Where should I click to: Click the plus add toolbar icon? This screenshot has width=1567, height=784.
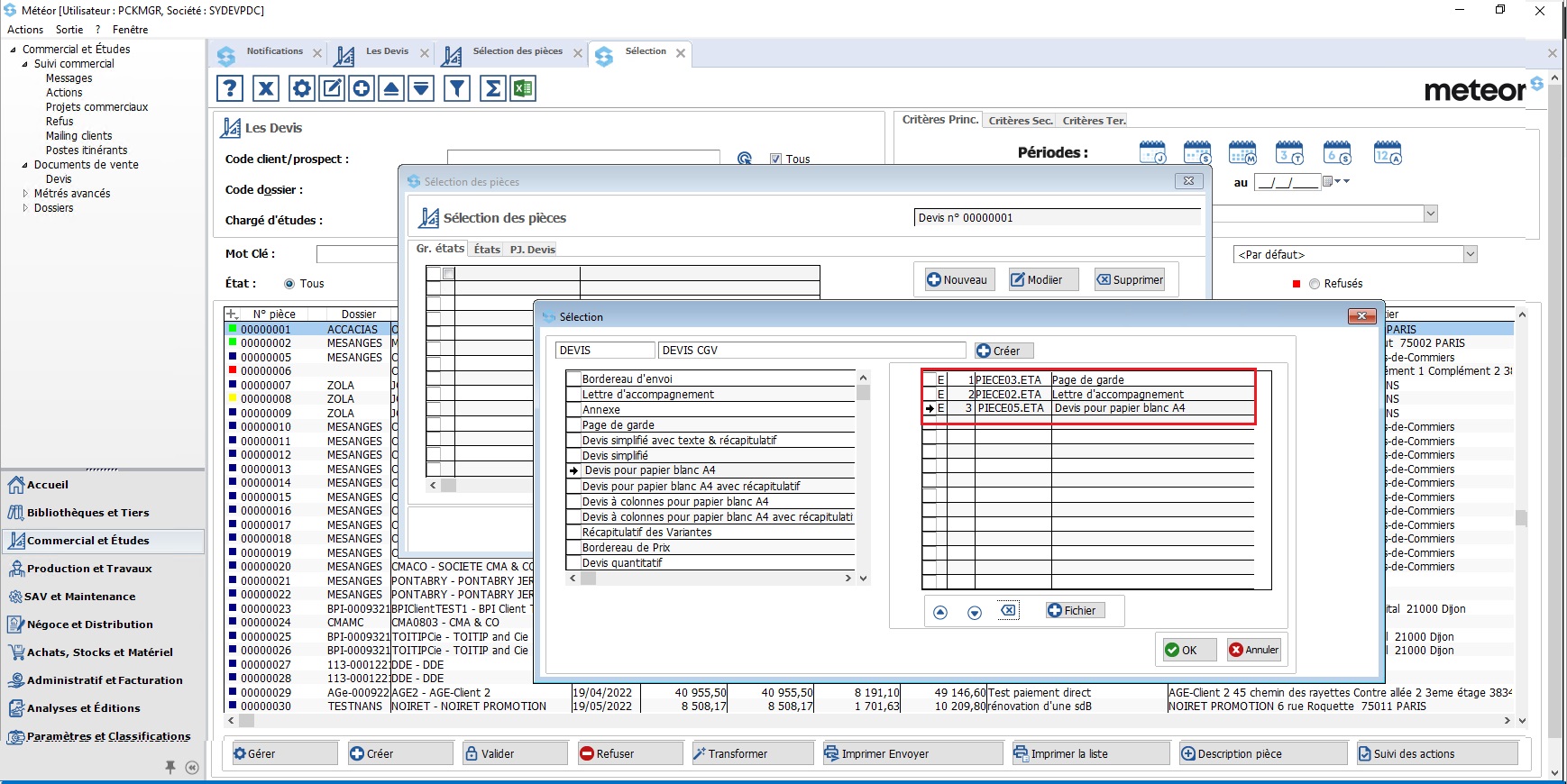click(x=362, y=88)
